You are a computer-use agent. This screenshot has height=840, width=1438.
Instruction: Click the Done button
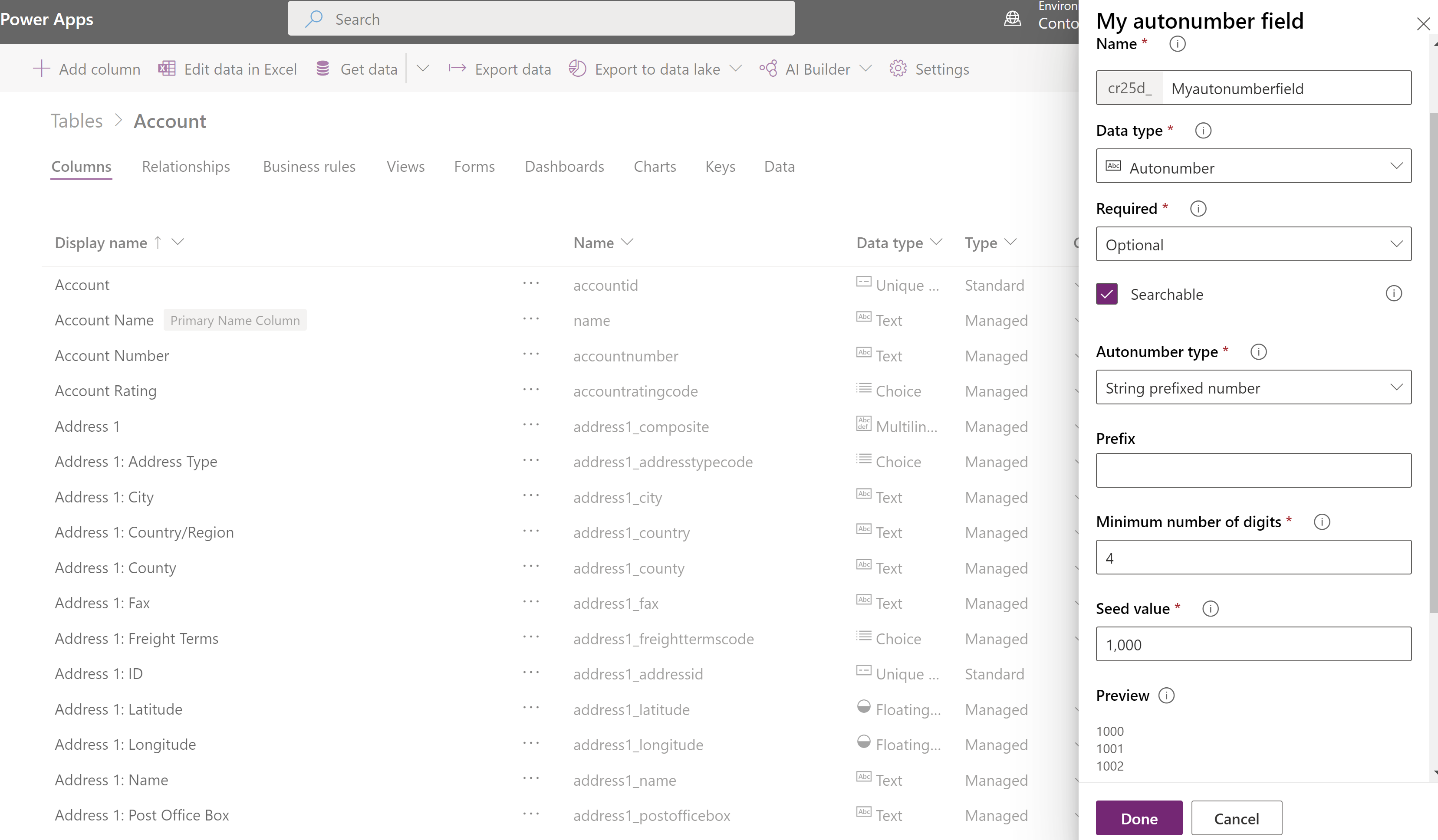click(x=1139, y=818)
